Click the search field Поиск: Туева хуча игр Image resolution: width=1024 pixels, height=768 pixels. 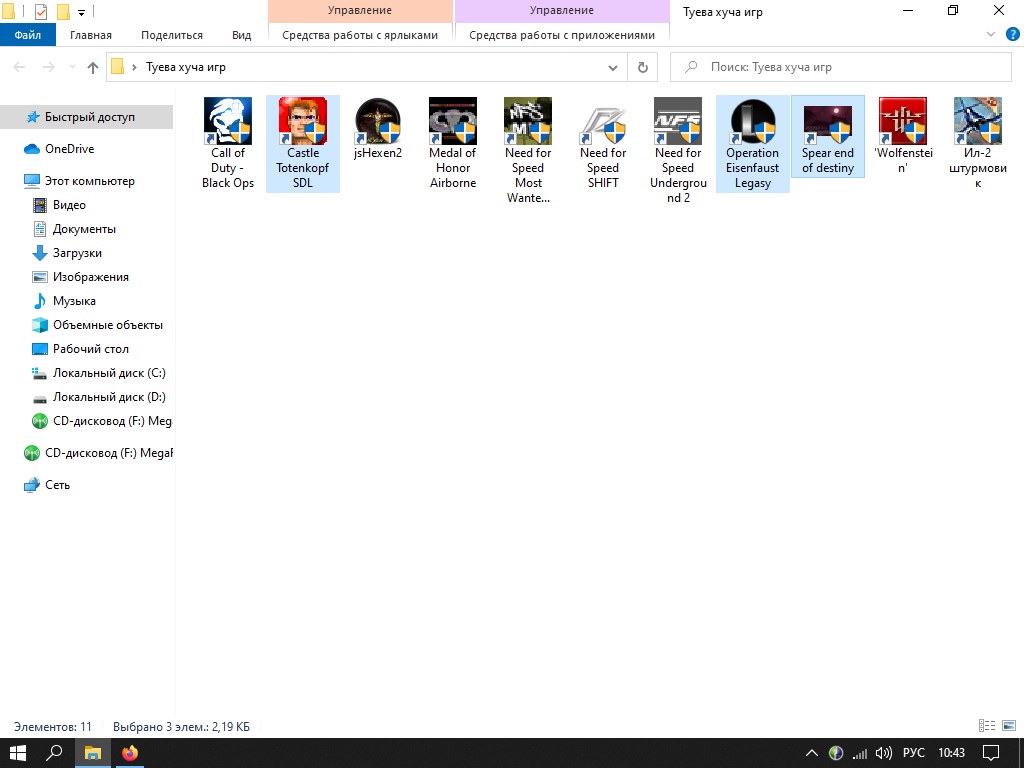840,67
